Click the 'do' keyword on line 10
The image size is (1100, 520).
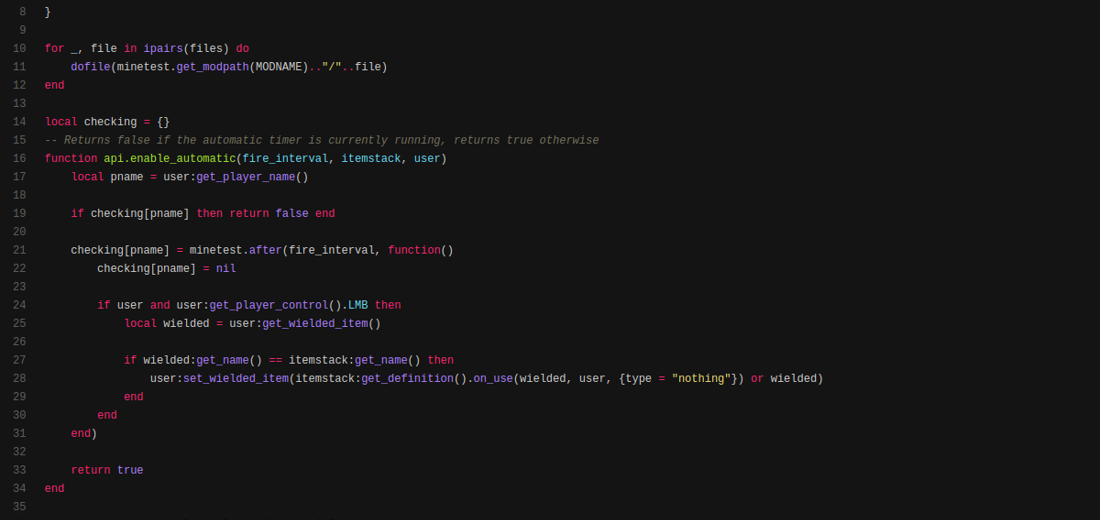(x=242, y=48)
